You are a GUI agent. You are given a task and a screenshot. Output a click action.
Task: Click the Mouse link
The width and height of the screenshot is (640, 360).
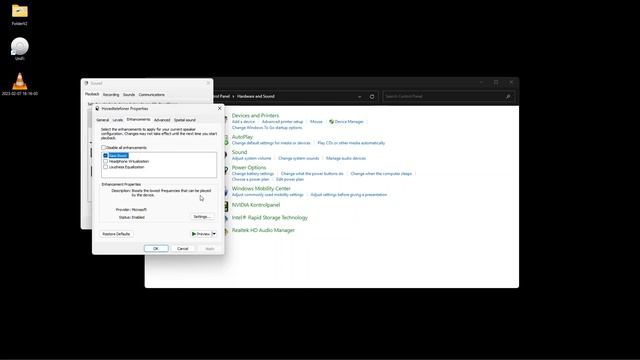click(x=316, y=122)
